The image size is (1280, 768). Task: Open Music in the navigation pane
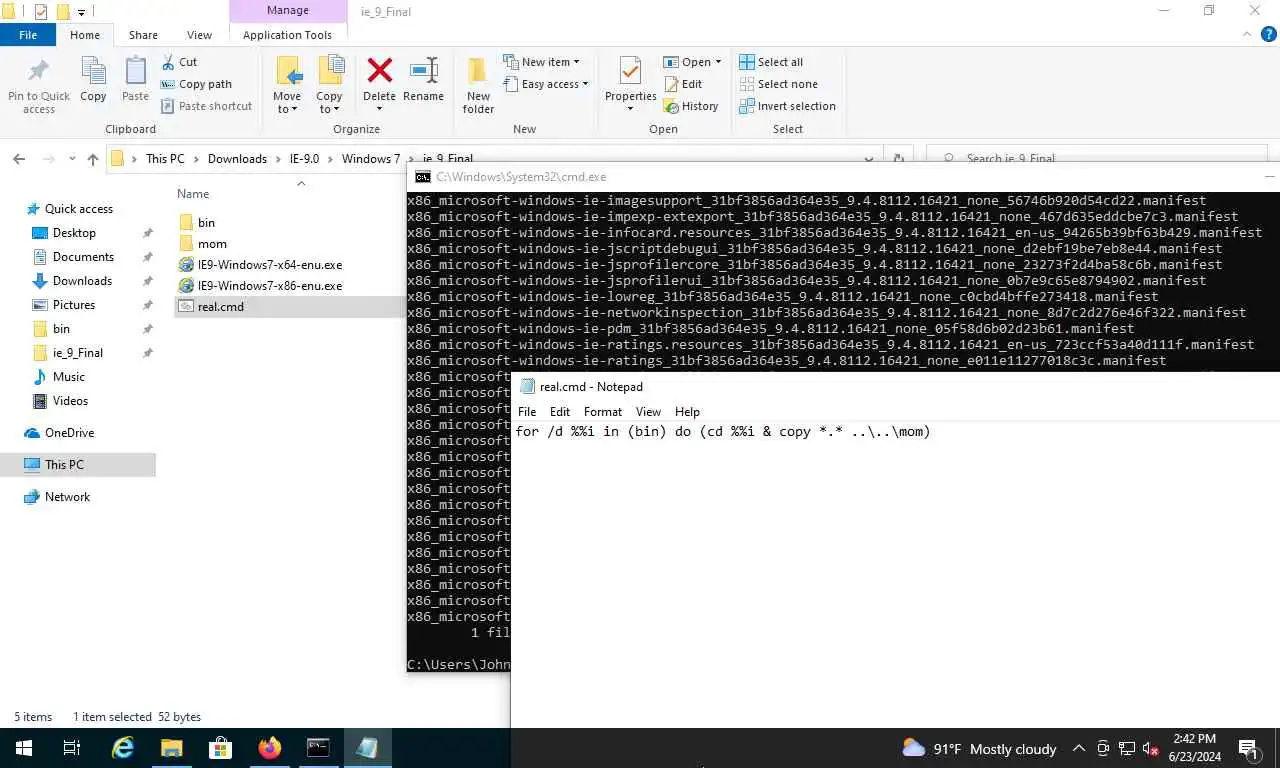pos(68,377)
